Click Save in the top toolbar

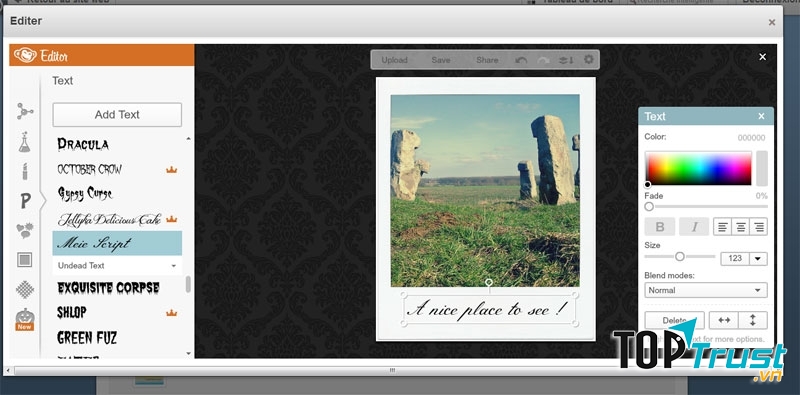[441, 60]
